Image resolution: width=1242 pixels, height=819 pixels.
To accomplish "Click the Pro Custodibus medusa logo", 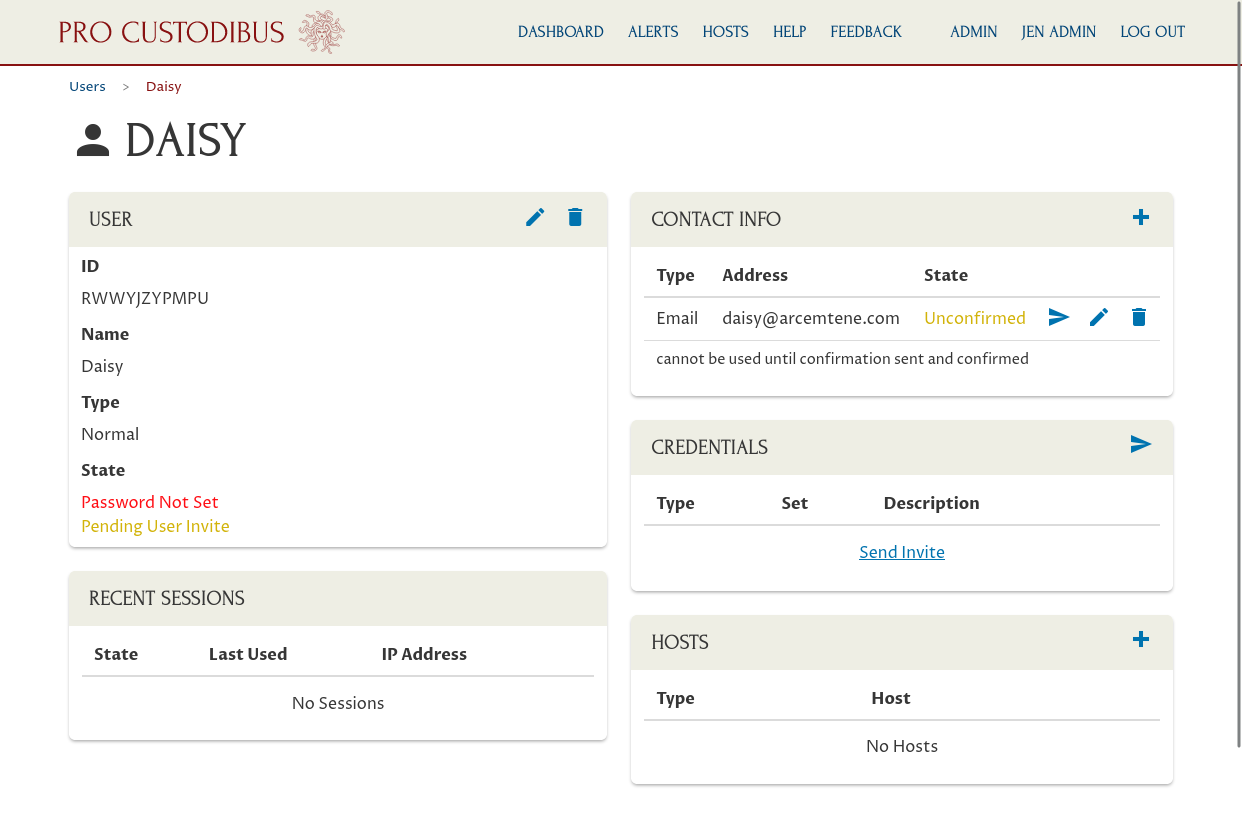I will point(322,32).
